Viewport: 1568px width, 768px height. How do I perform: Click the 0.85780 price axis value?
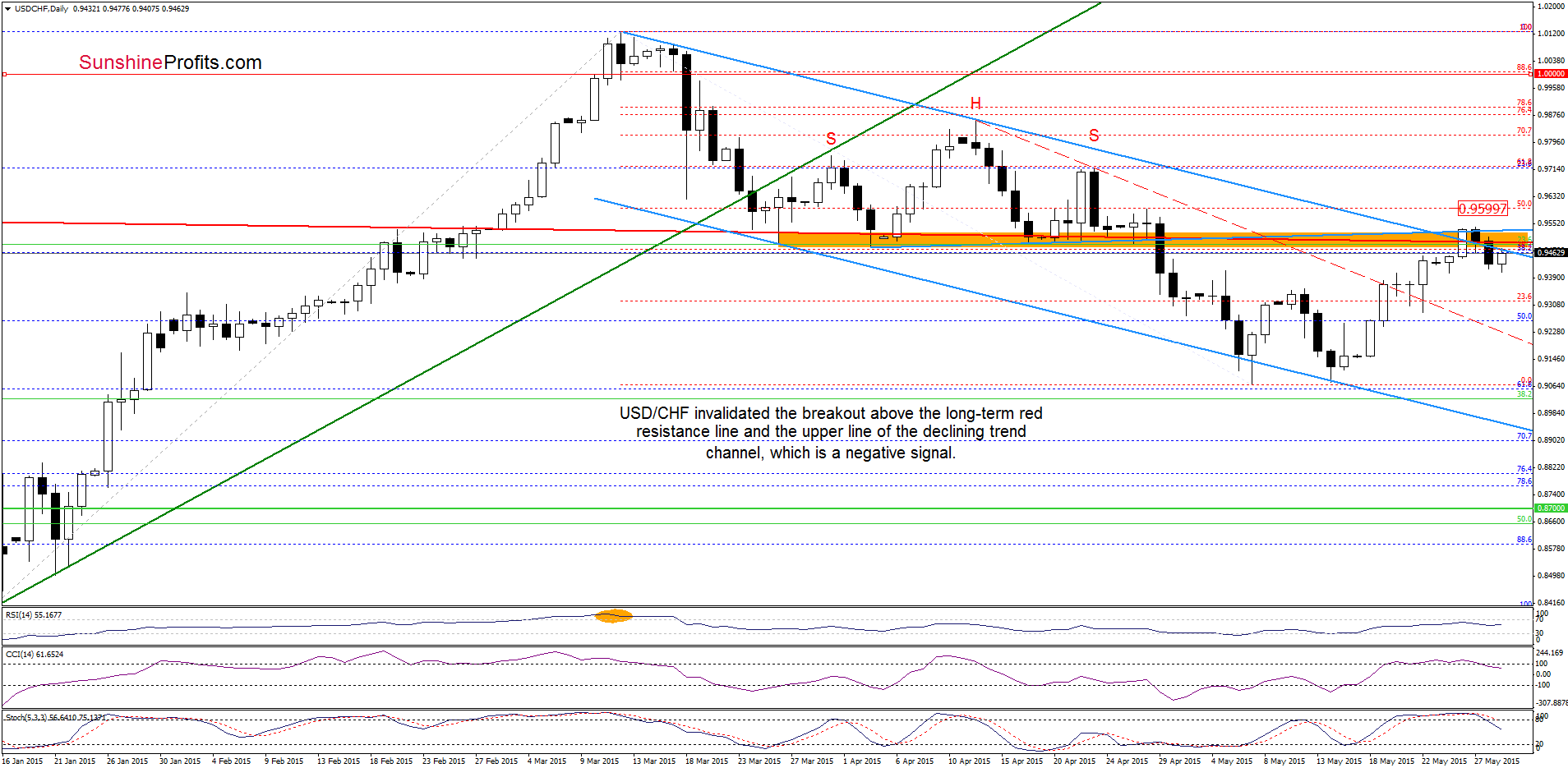click(1551, 549)
